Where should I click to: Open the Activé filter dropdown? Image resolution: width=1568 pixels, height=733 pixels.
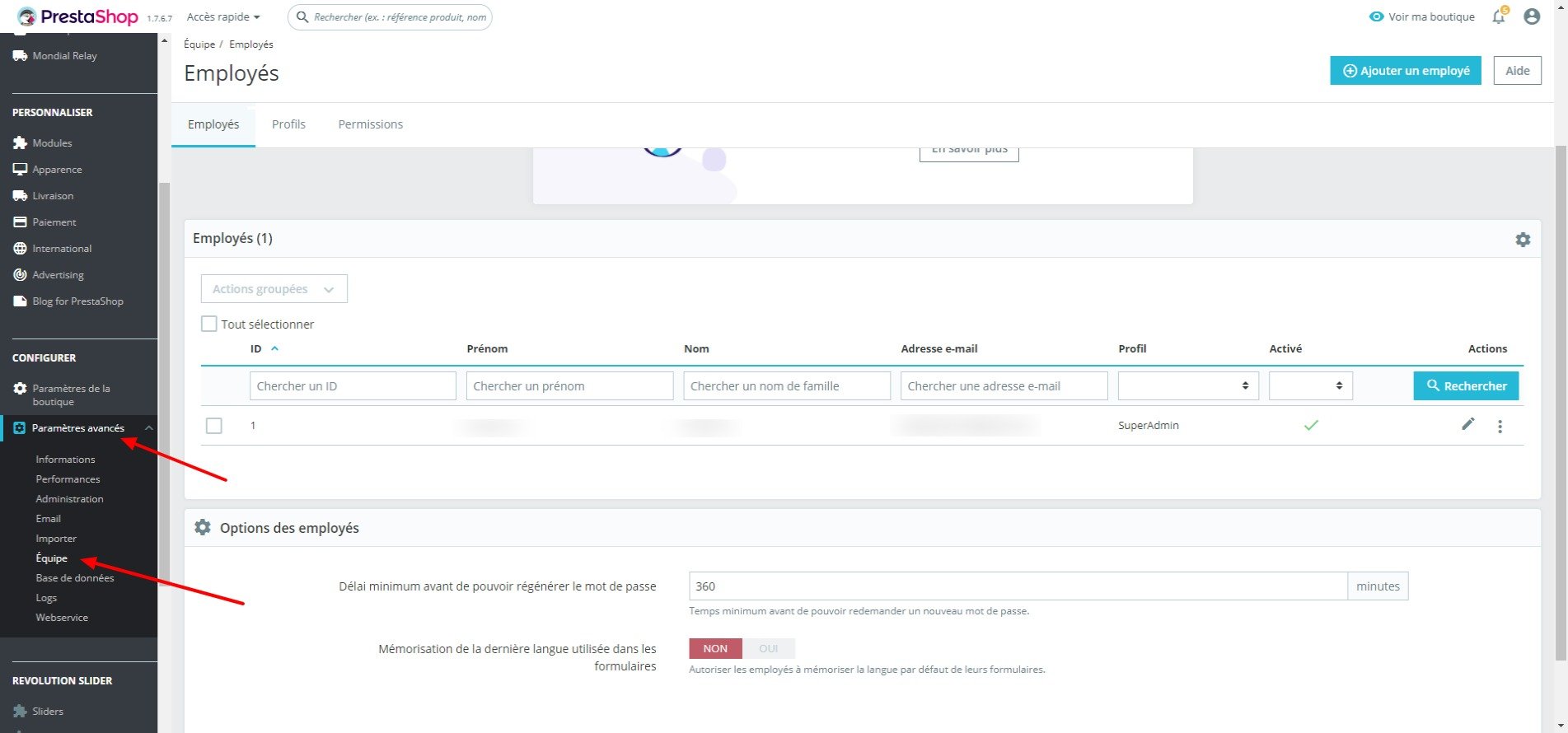1311,385
